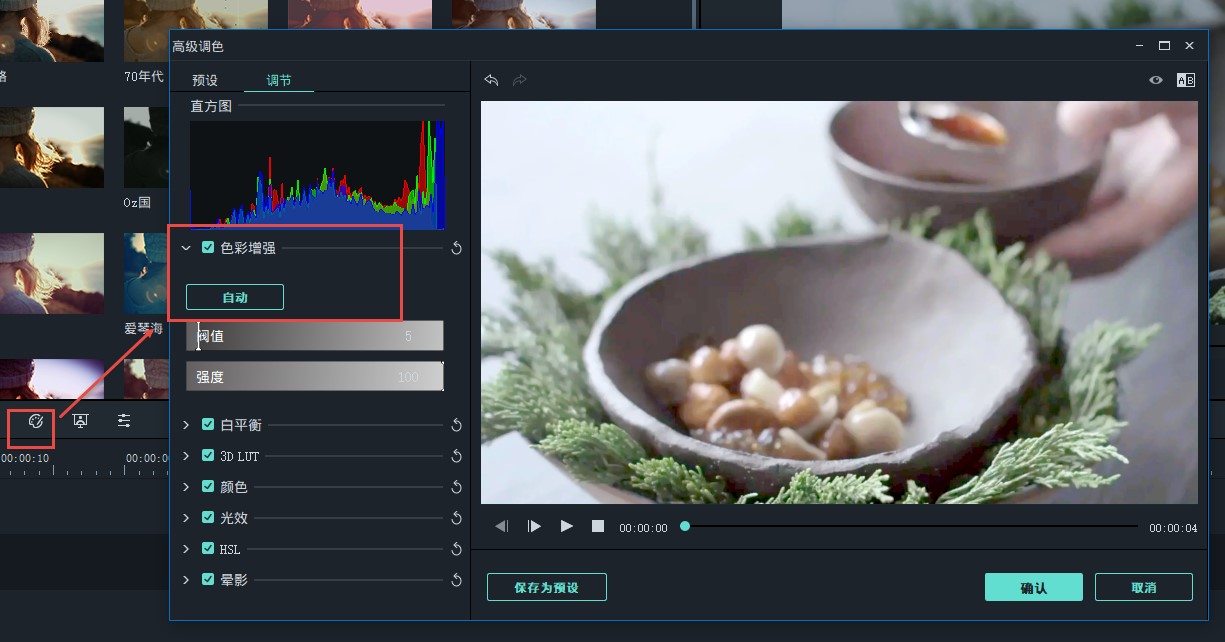
Task: Toggle the eye preview icon
Action: pyautogui.click(x=1156, y=80)
